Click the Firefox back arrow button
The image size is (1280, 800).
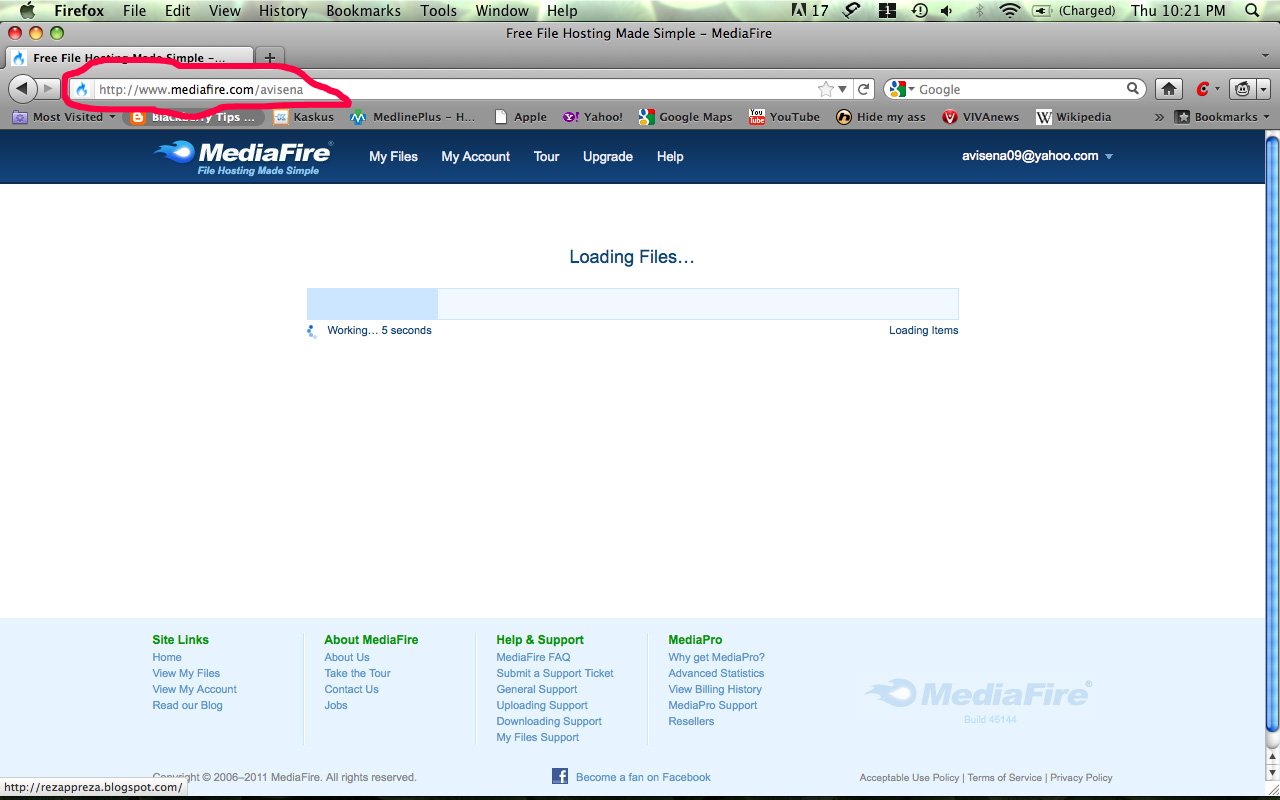tap(22, 89)
